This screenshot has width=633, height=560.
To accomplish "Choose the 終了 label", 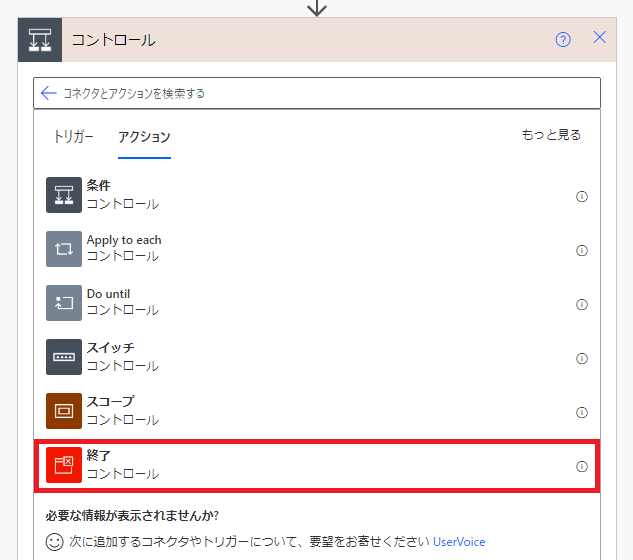I will [x=99, y=456].
